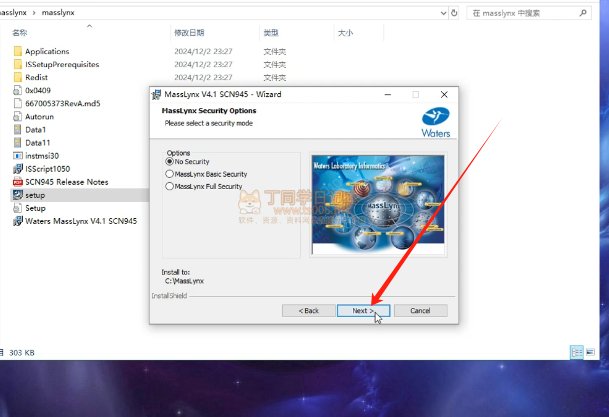
Task: Choose MassLynx Basic Security option
Action: 169,174
